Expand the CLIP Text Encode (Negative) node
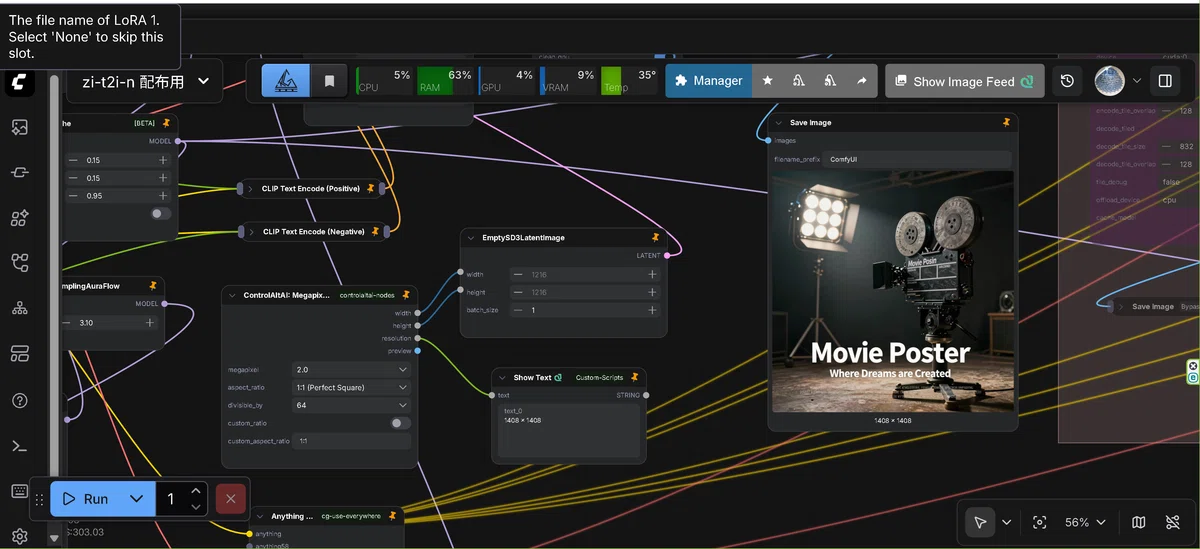 coord(251,231)
